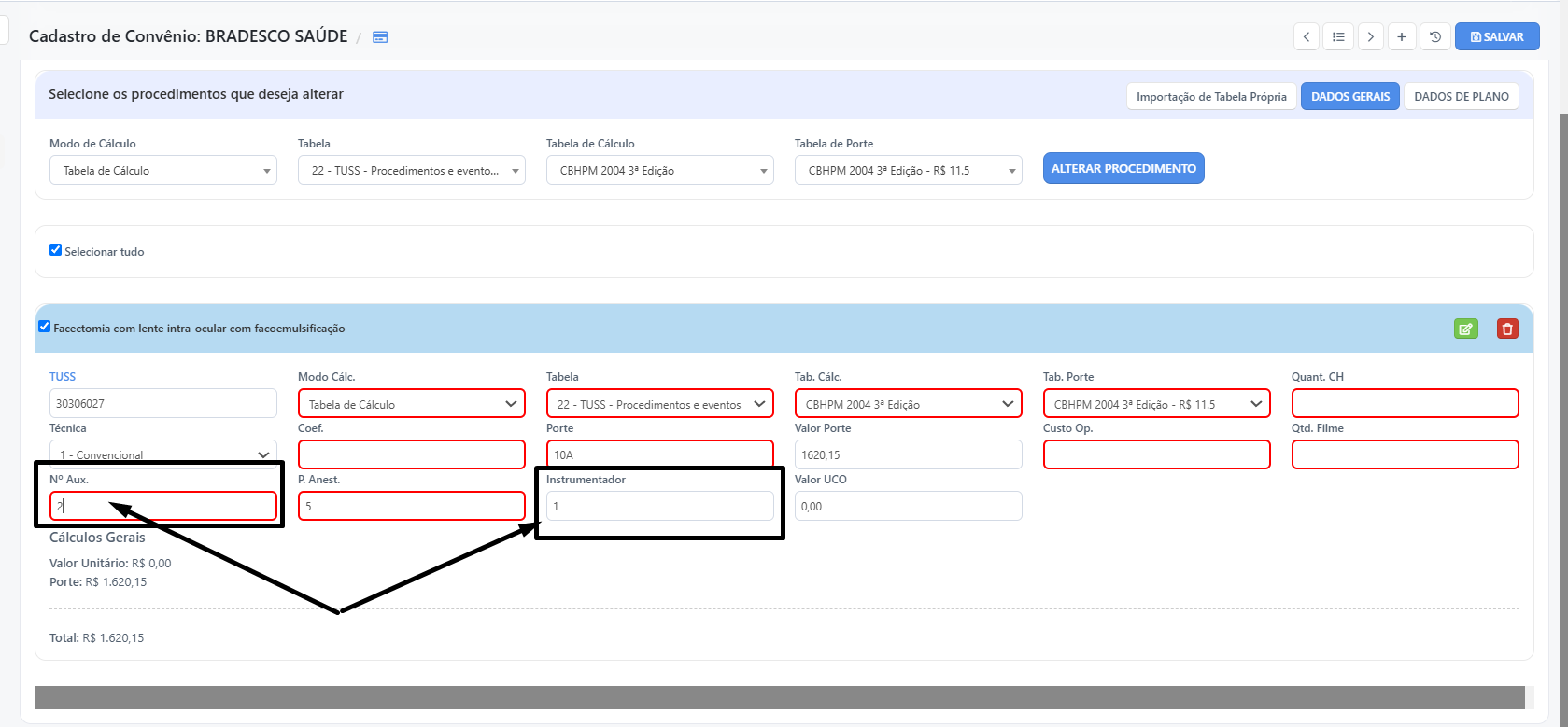
Task: Go to next record with right chevron
Action: tap(1370, 37)
